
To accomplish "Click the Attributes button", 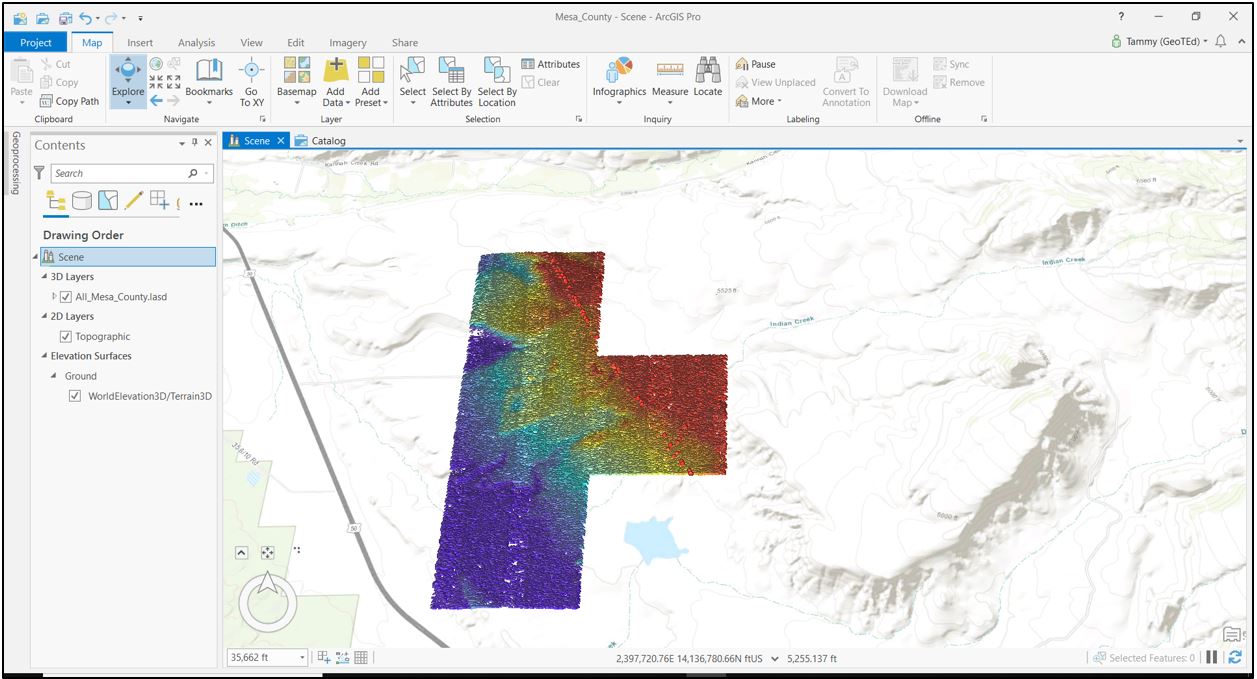I will (550, 64).
